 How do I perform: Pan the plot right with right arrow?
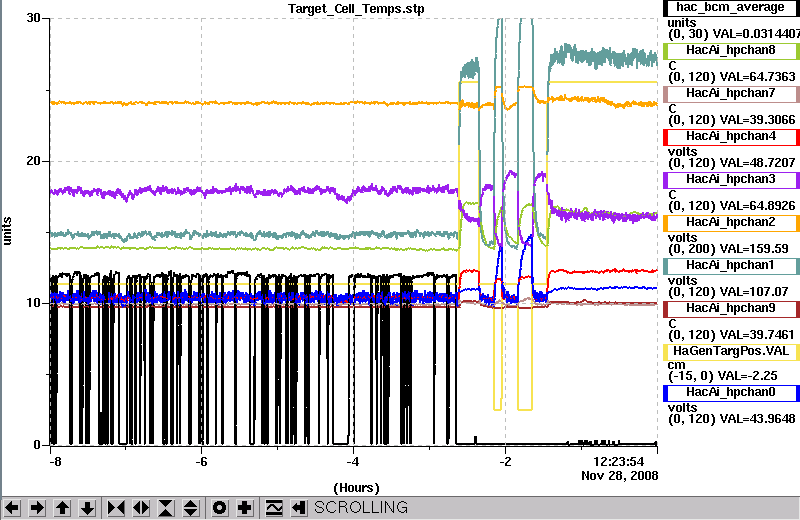(37, 508)
